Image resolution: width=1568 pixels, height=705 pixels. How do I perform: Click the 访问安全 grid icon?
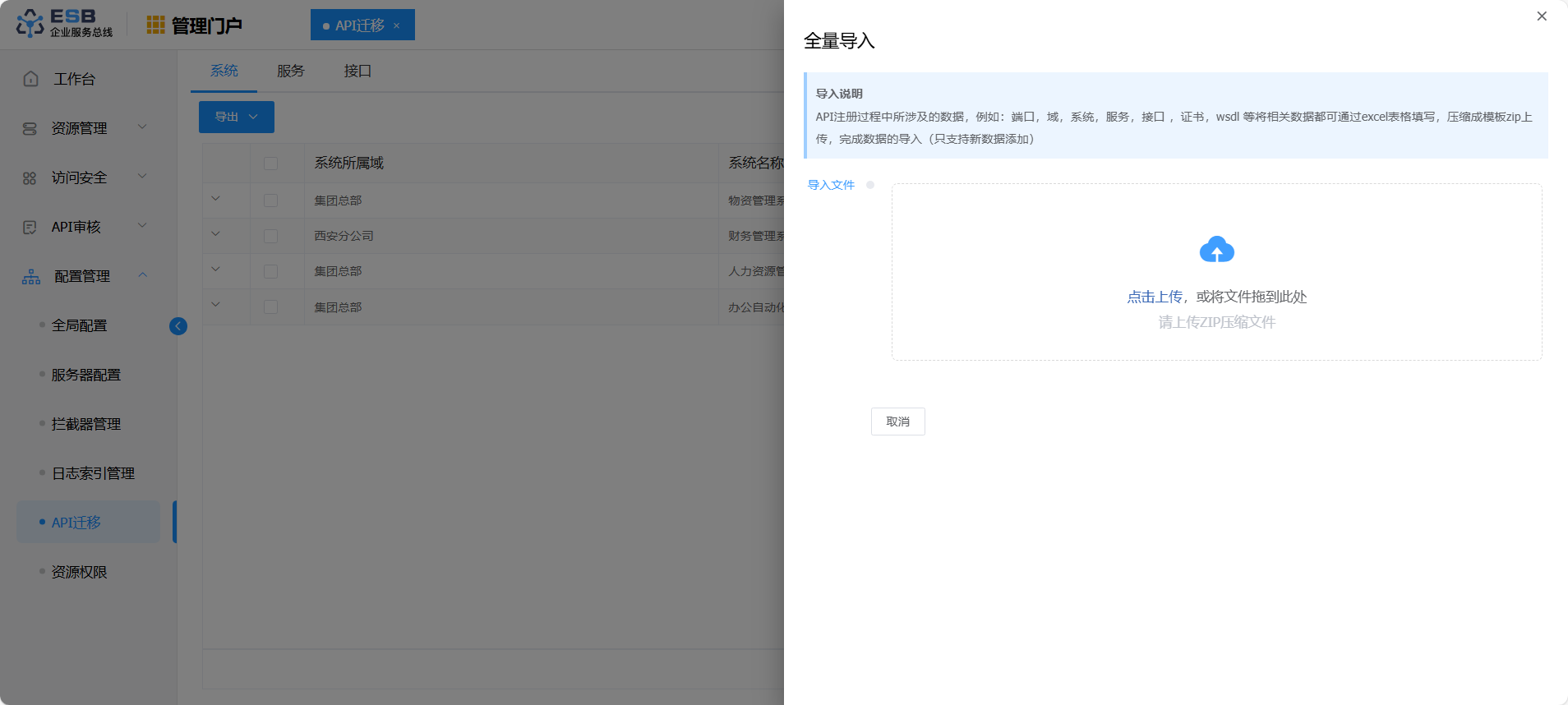[30, 178]
